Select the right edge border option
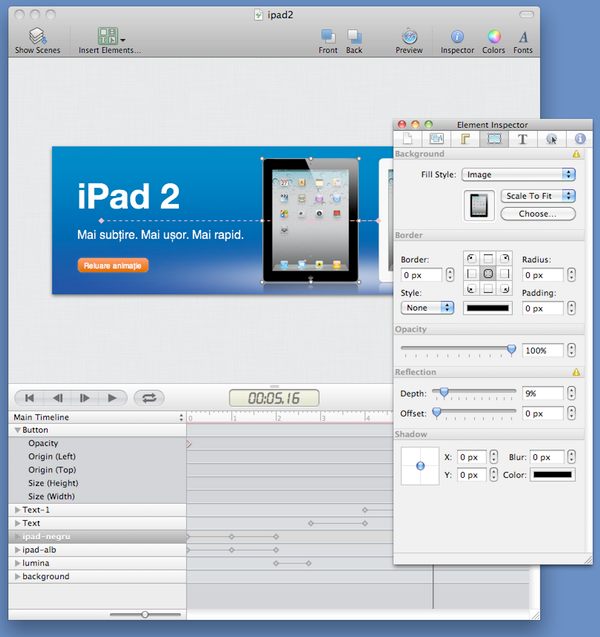Viewport: 600px width, 637px height. (x=505, y=273)
